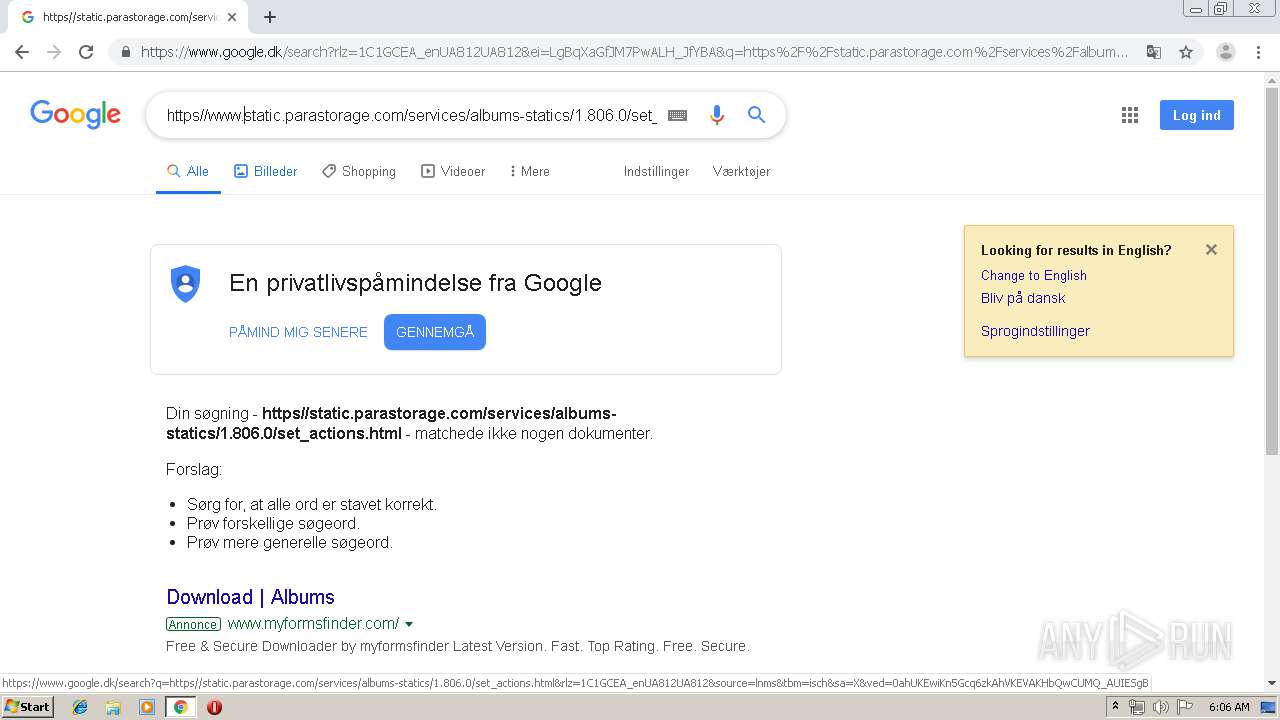Click the browser address bar
This screenshot has width=1280, height=720.
(634, 52)
